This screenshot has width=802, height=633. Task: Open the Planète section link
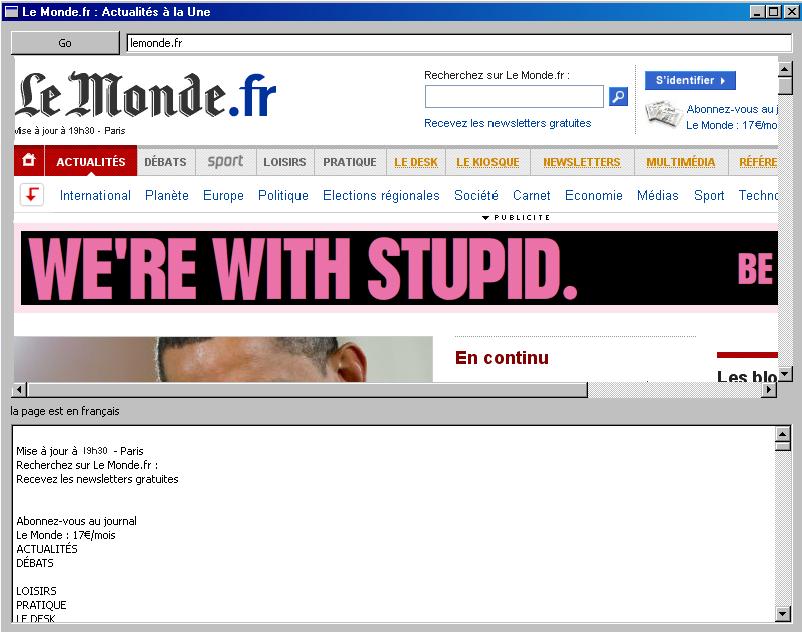tap(167, 195)
